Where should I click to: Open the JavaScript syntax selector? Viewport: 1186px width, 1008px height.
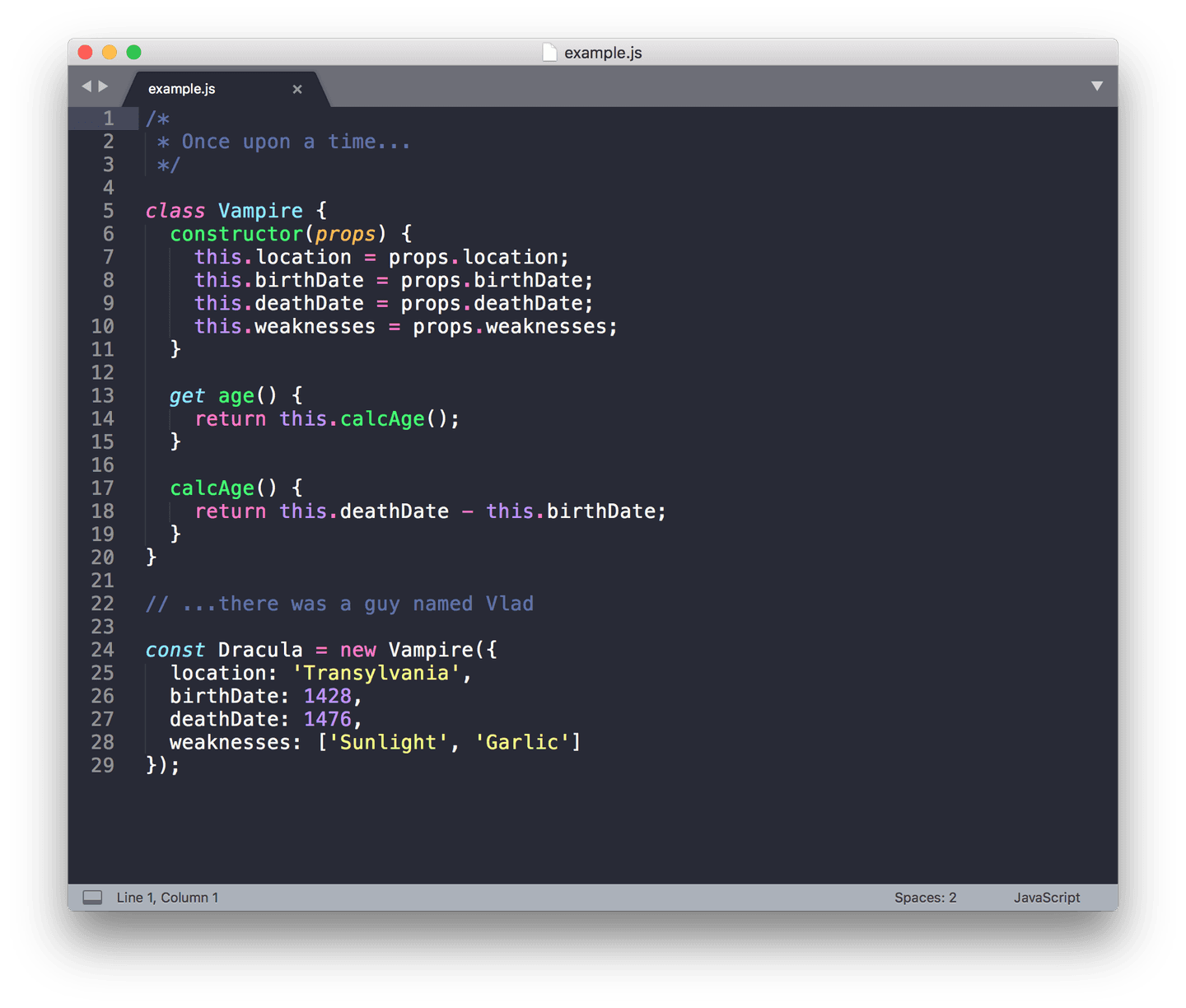pyautogui.click(x=1046, y=898)
